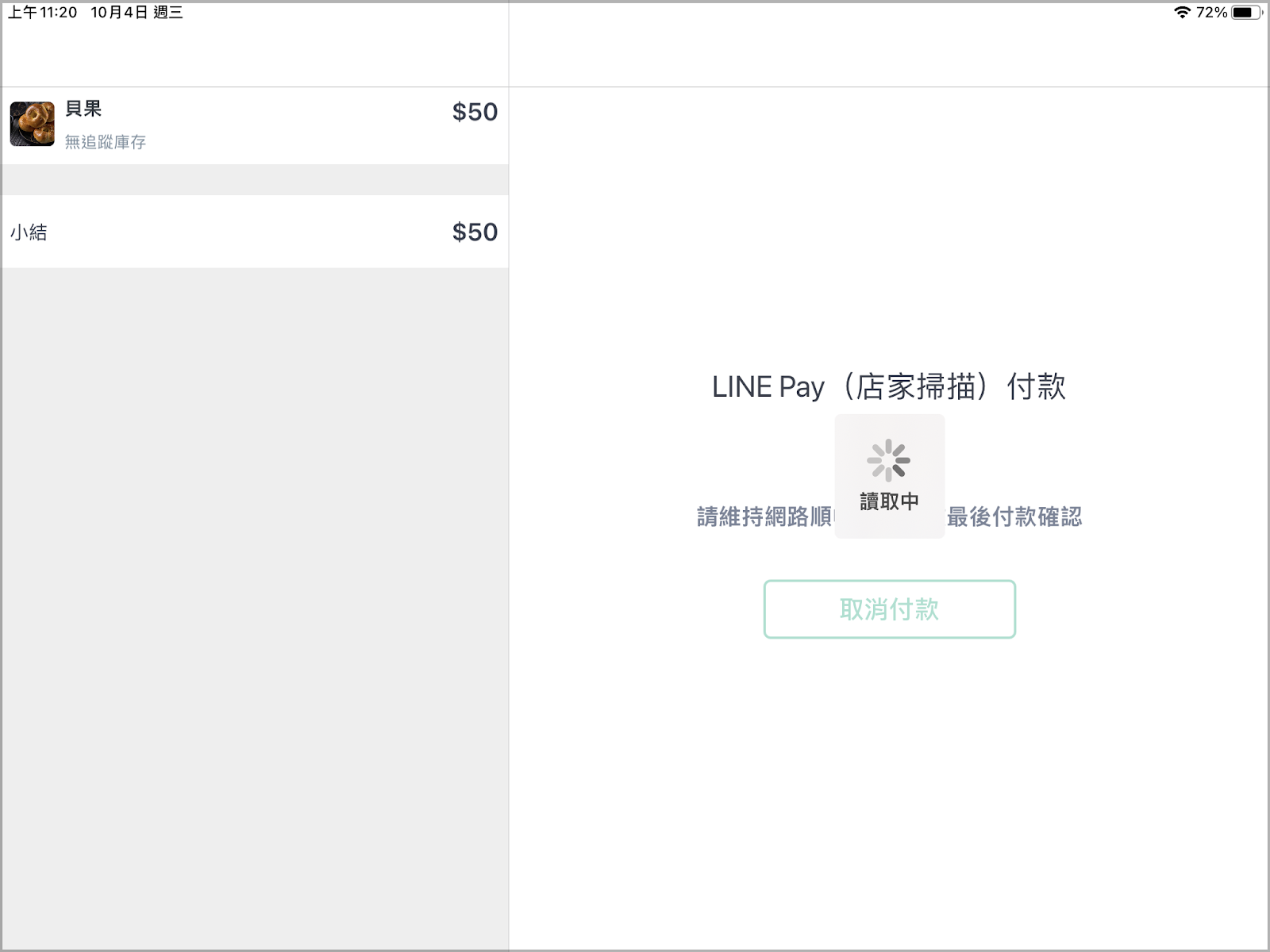The image size is (1270, 952).
Task: Click the 無追蹤庫存 inventory label
Action: (106, 142)
